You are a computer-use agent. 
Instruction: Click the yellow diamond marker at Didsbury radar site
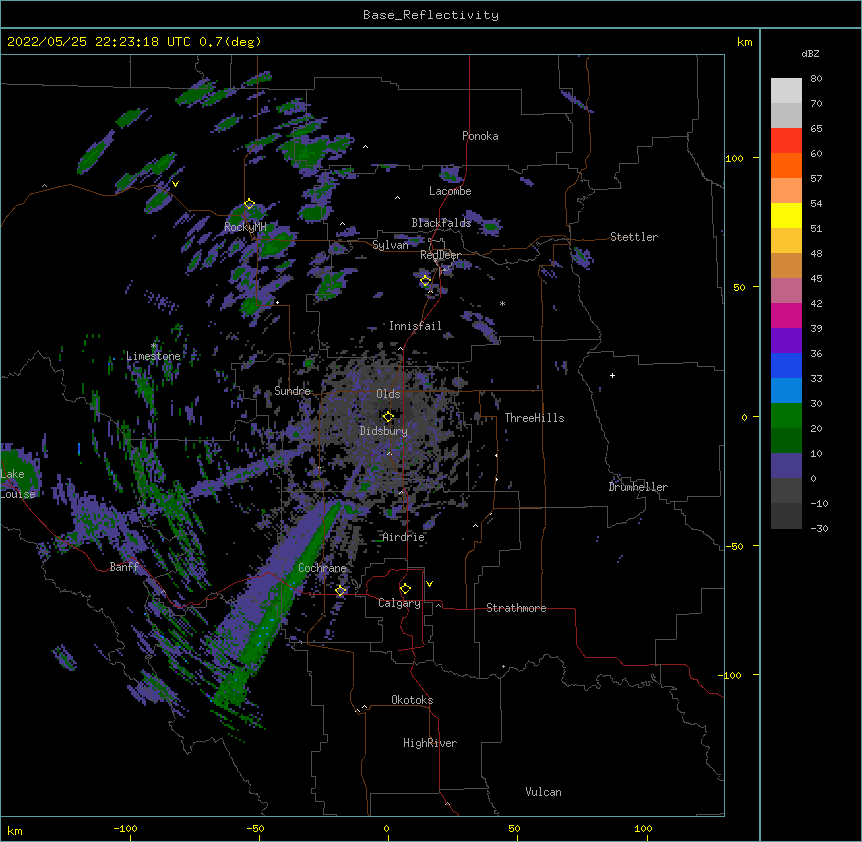(x=388, y=417)
